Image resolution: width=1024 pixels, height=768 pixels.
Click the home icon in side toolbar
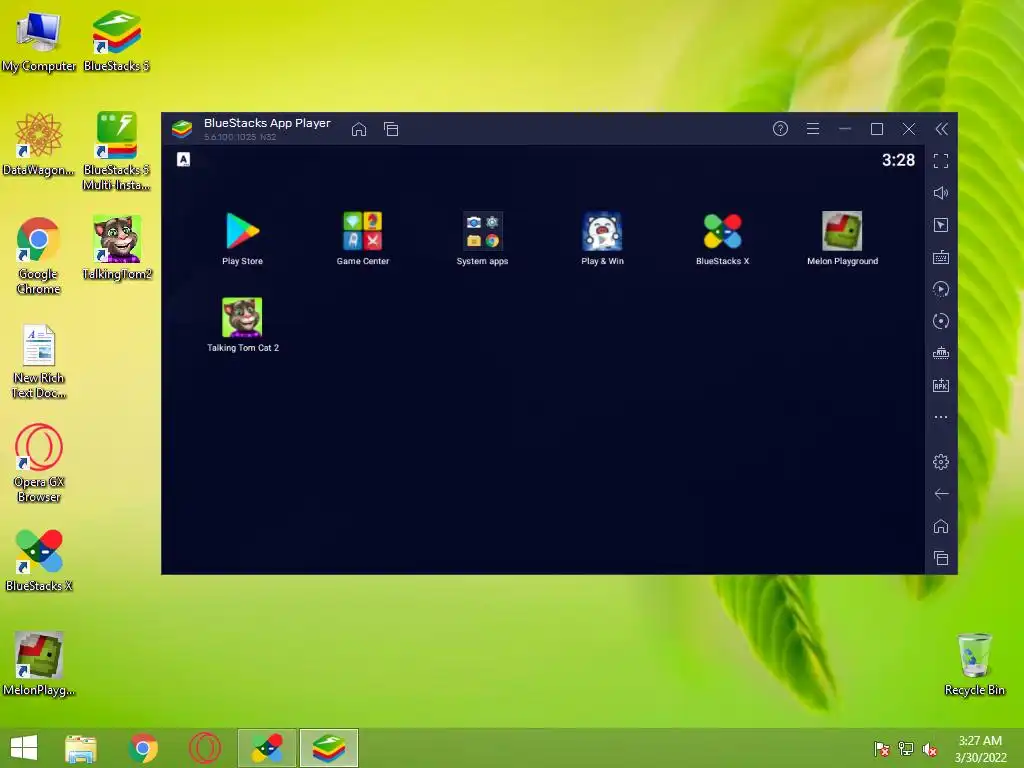(x=940, y=526)
